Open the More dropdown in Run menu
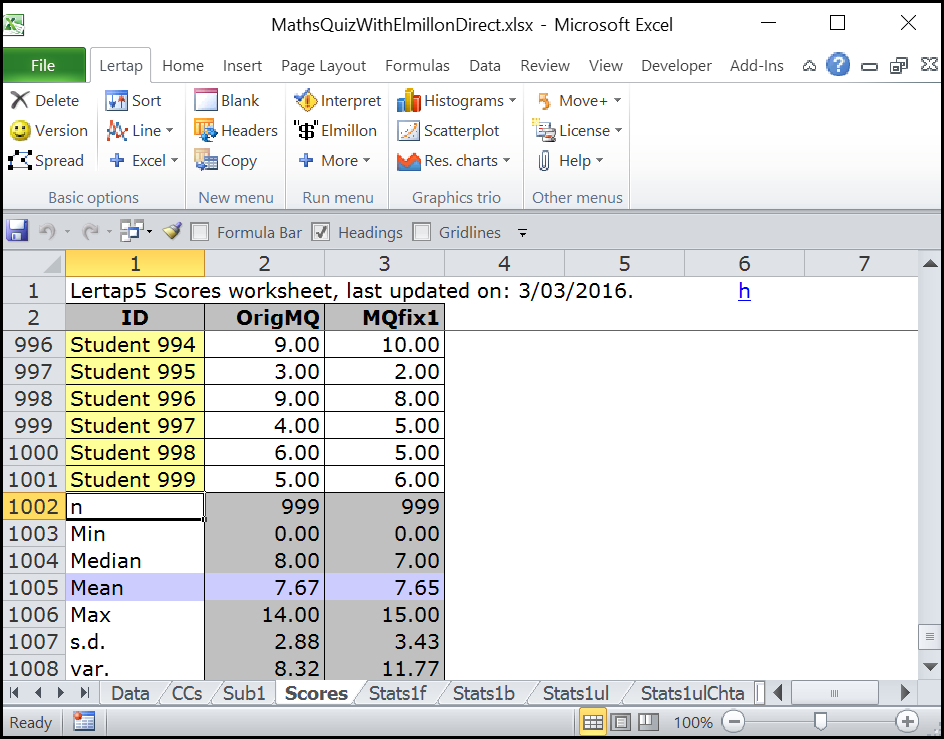 point(366,160)
